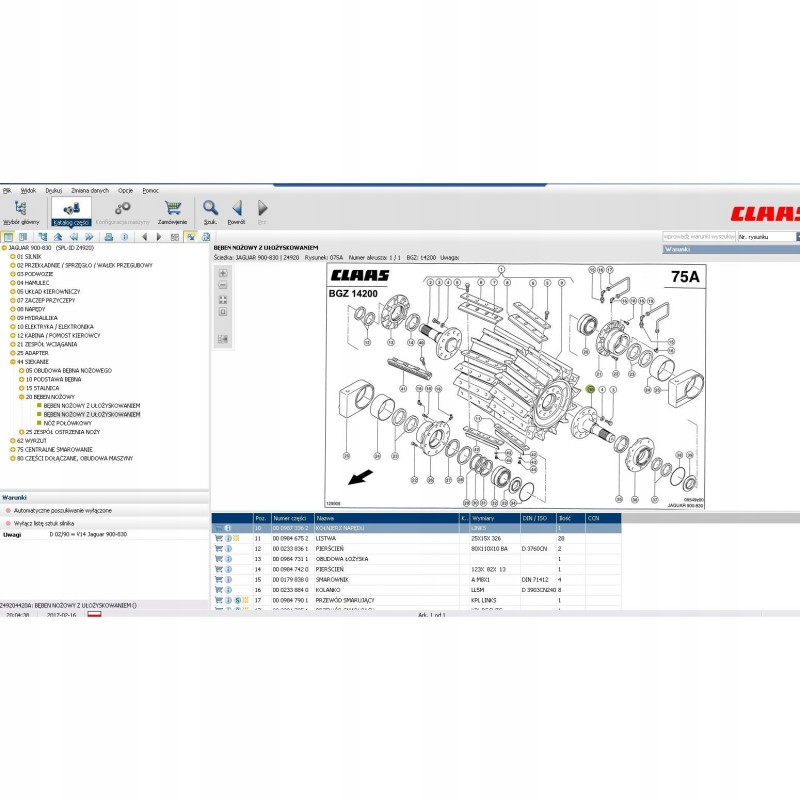Open the Drukuj menu

tap(54, 190)
